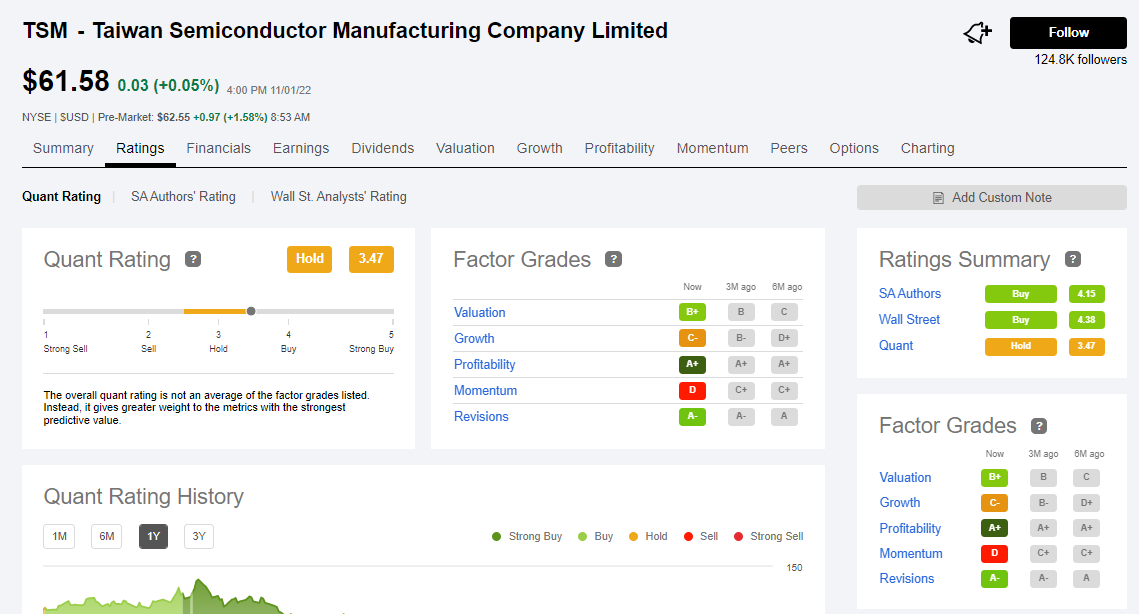Open the SA Authors link in Ratings Summary

coord(909,294)
